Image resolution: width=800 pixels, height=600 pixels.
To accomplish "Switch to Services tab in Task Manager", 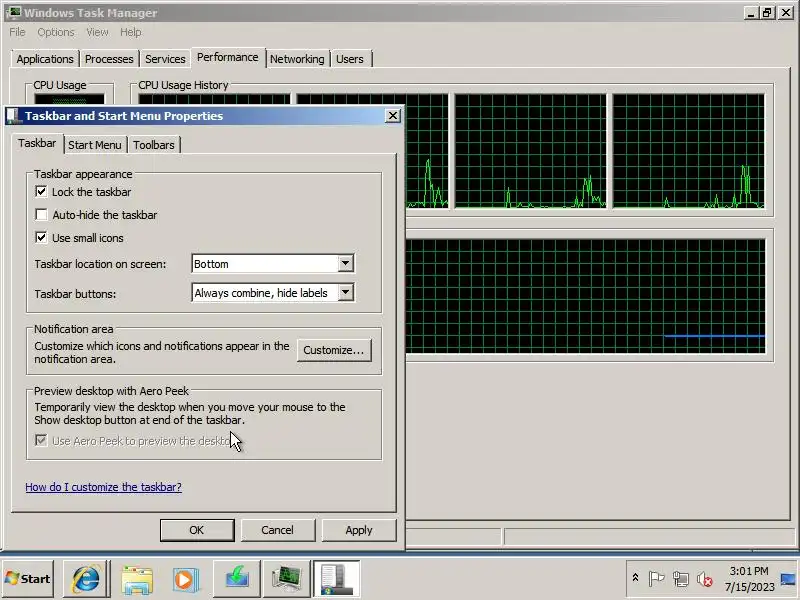I will (x=165, y=59).
